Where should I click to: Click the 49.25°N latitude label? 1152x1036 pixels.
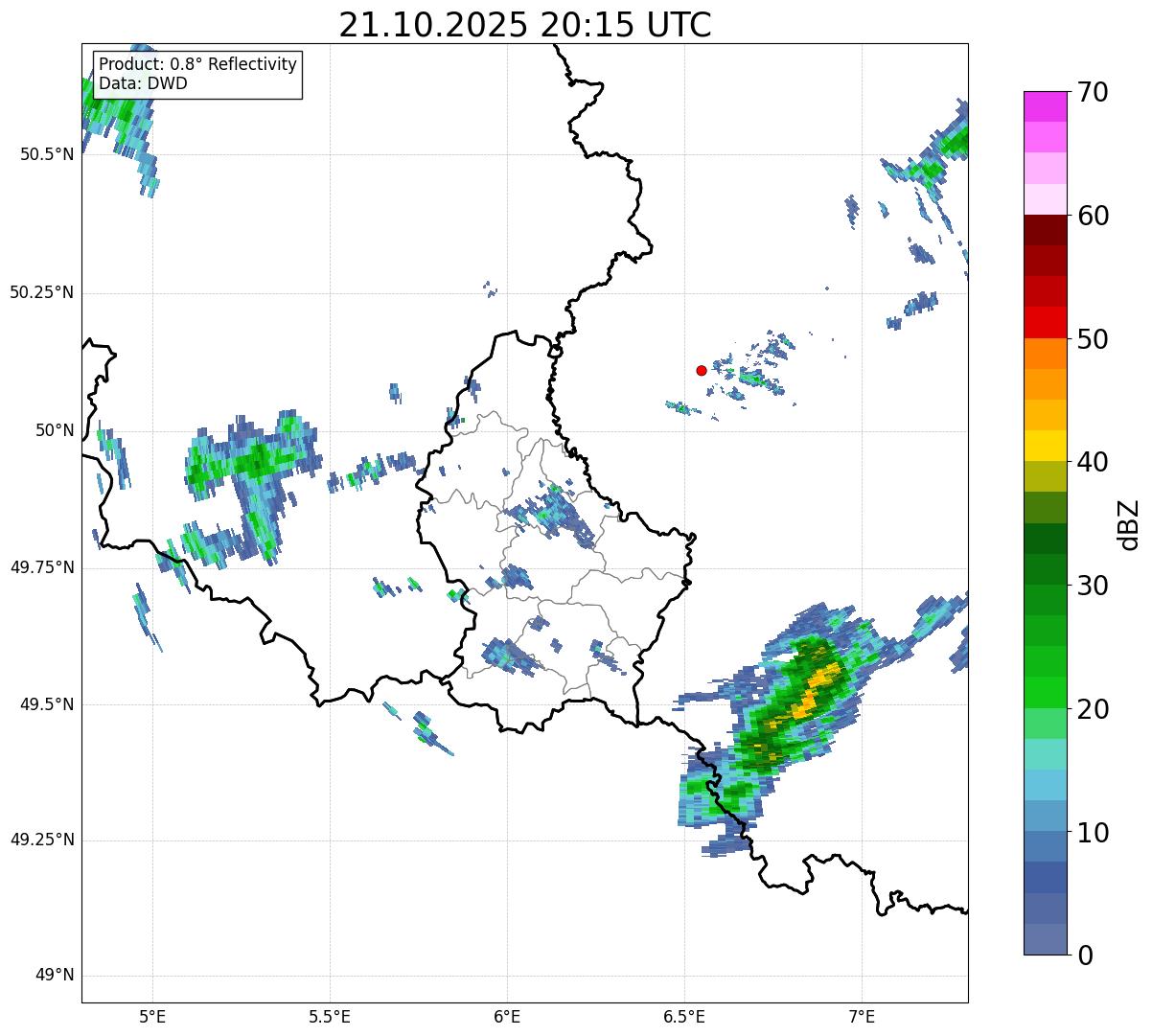[42, 840]
